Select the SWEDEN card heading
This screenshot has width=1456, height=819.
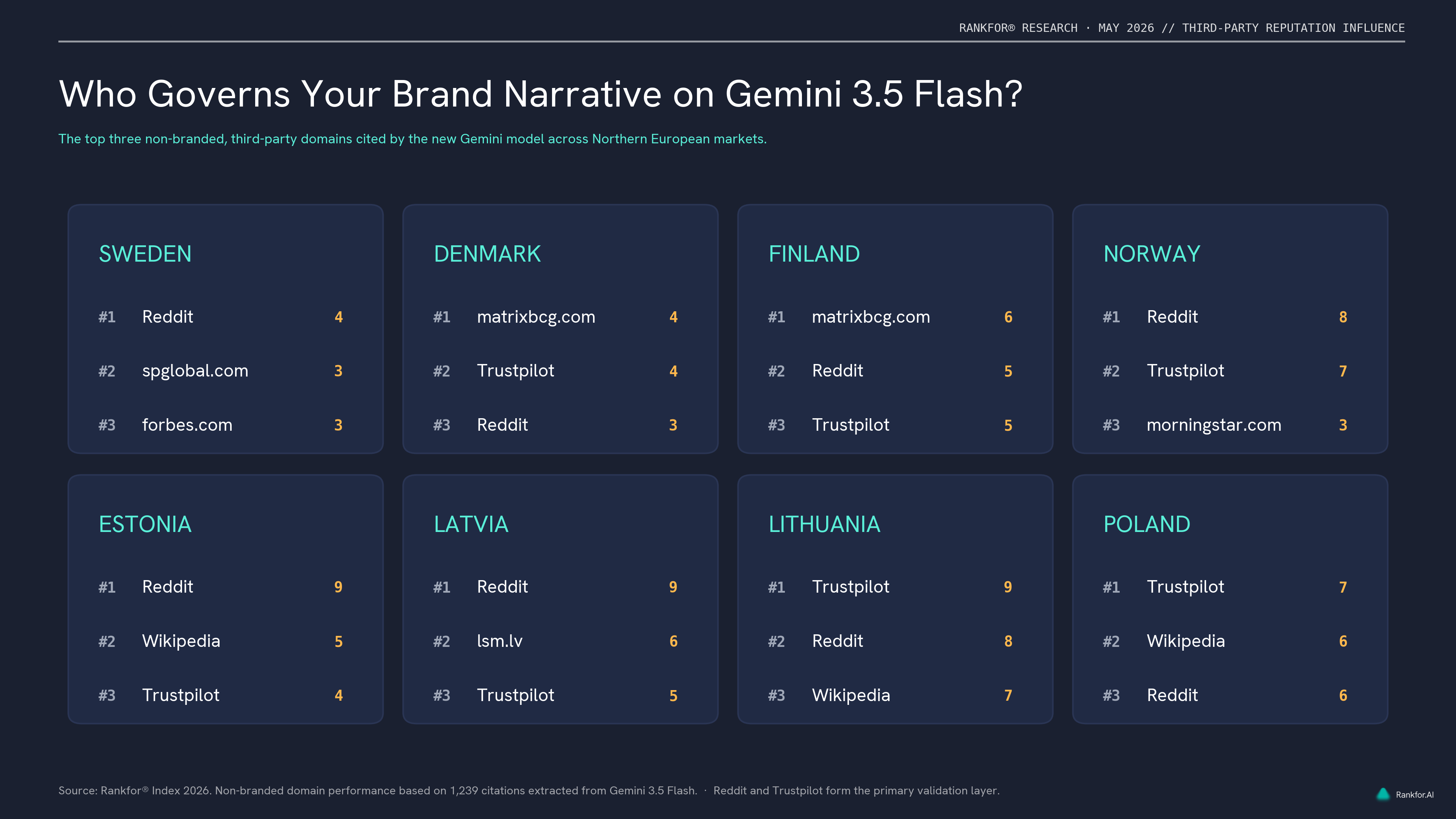coord(145,254)
